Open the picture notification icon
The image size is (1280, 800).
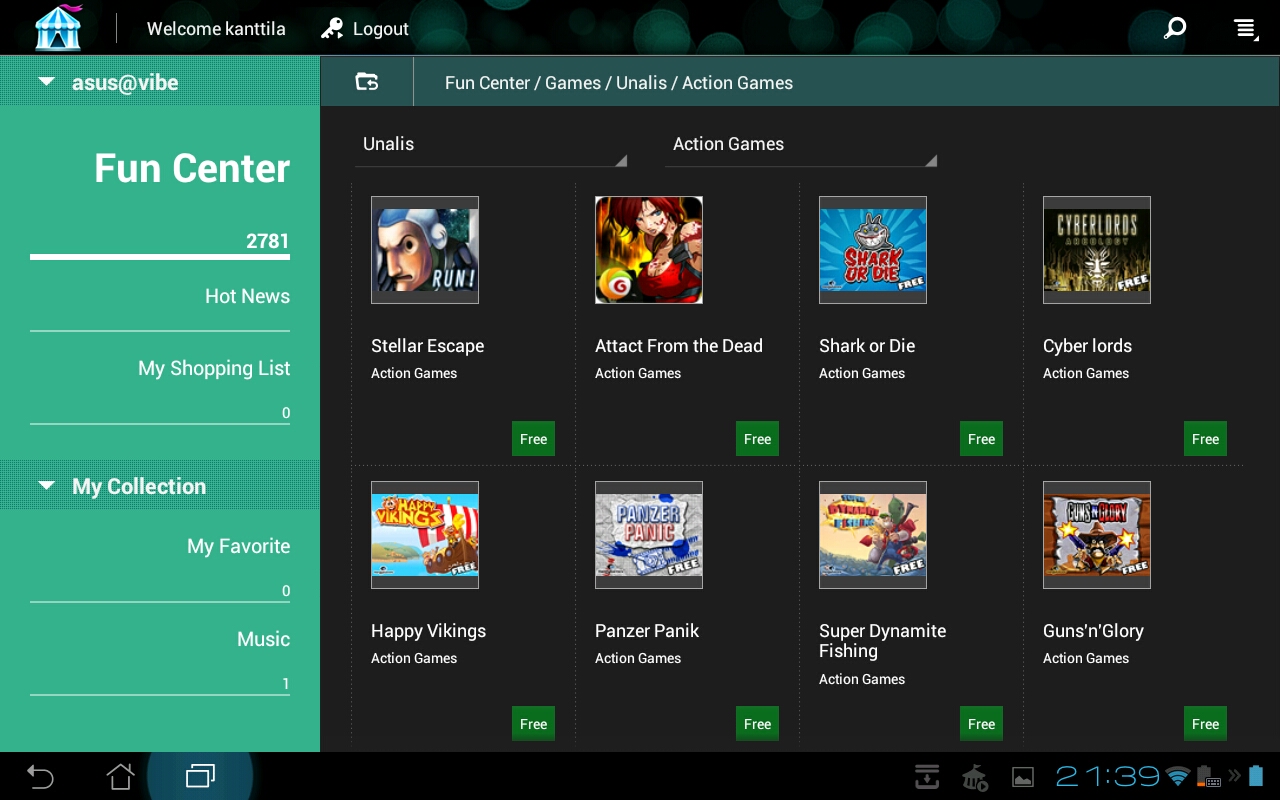(1023, 777)
